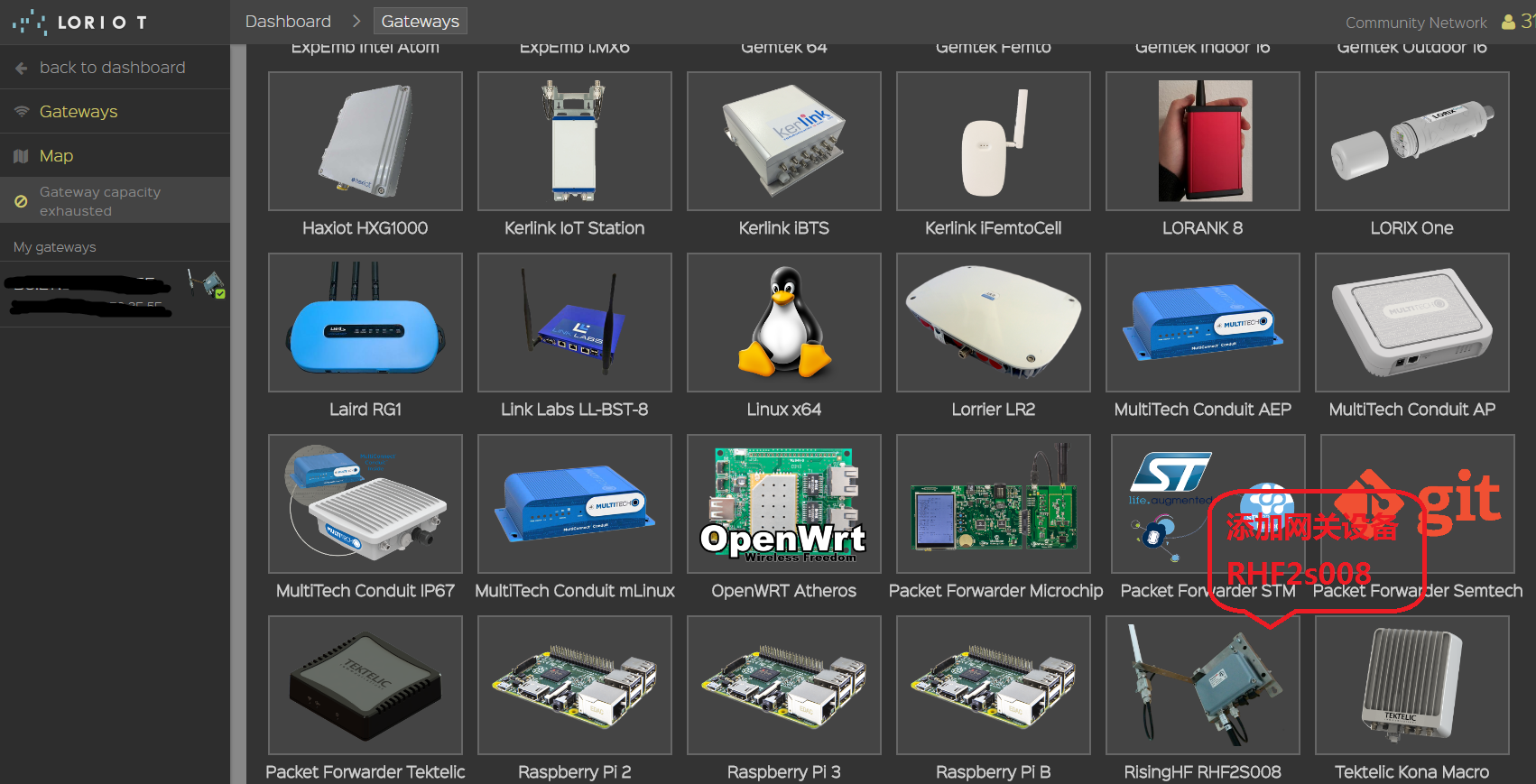Pick the blue Laird RG1 gateway
Image resolution: width=1536 pixels, height=784 pixels.
pos(365,323)
